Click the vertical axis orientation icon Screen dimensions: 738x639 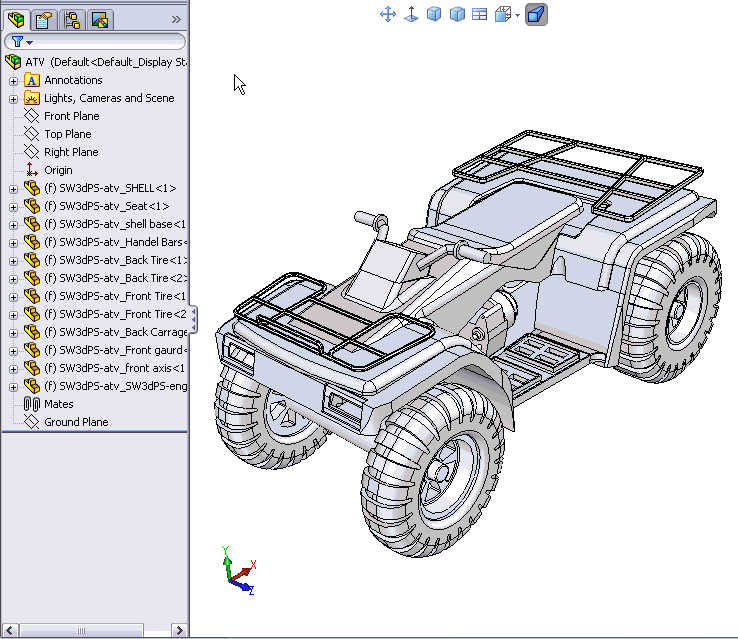tap(411, 15)
